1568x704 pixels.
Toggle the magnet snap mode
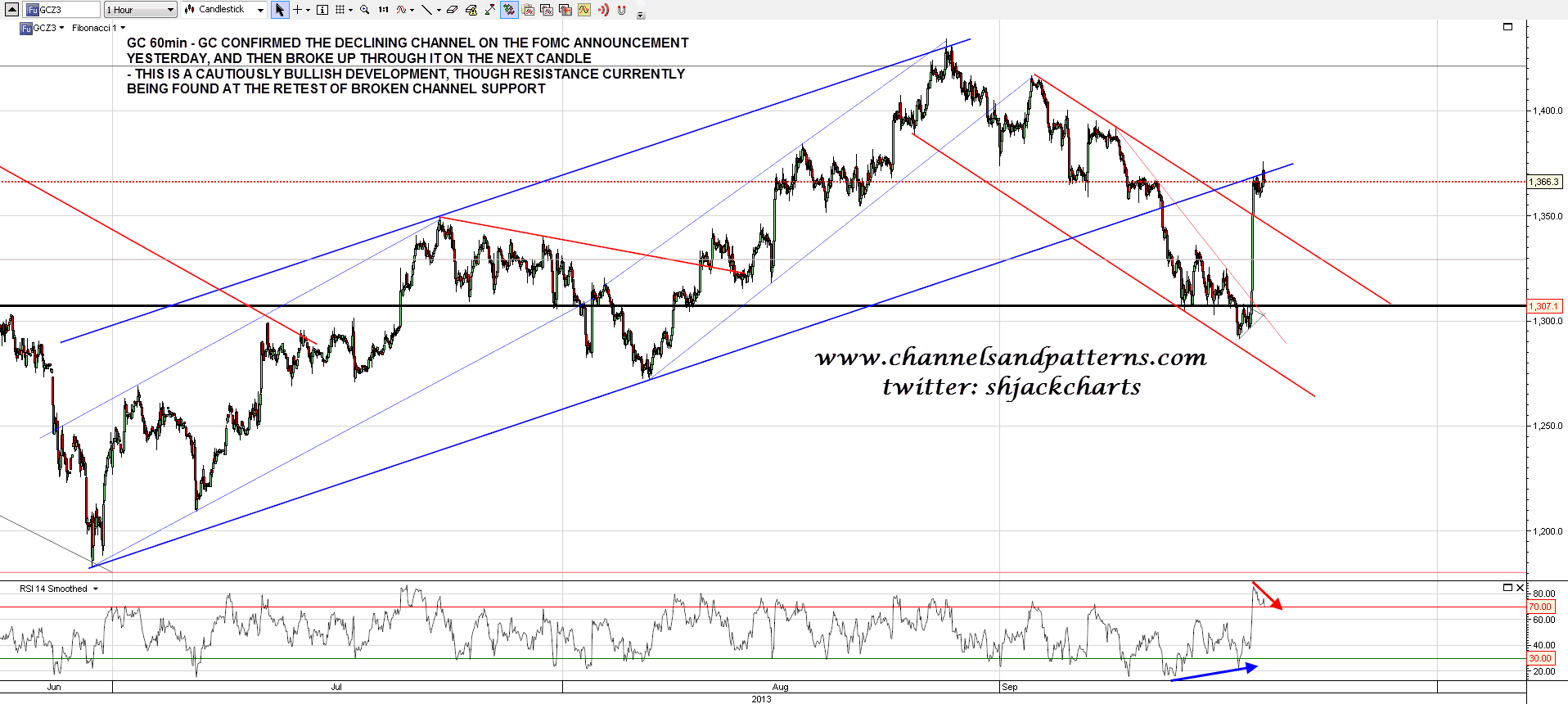(622, 10)
